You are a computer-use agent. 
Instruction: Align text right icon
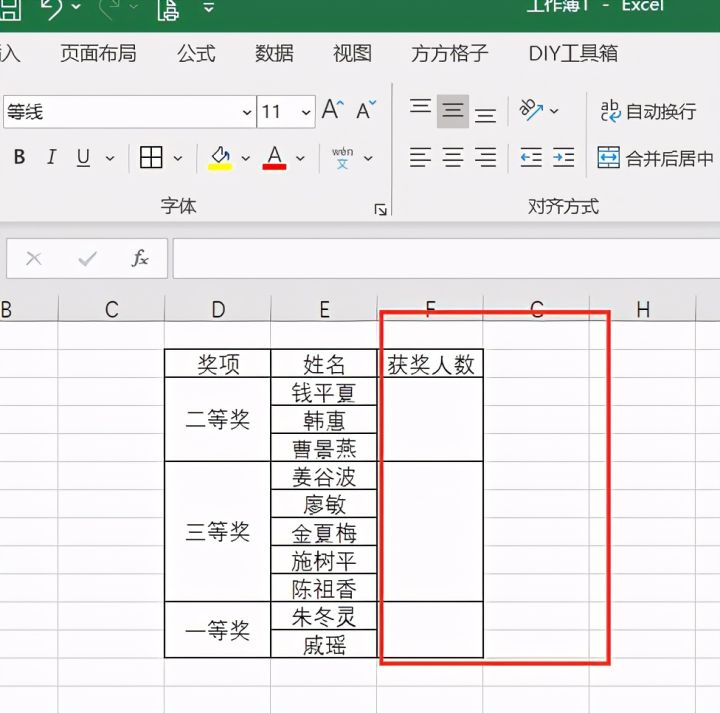485,157
